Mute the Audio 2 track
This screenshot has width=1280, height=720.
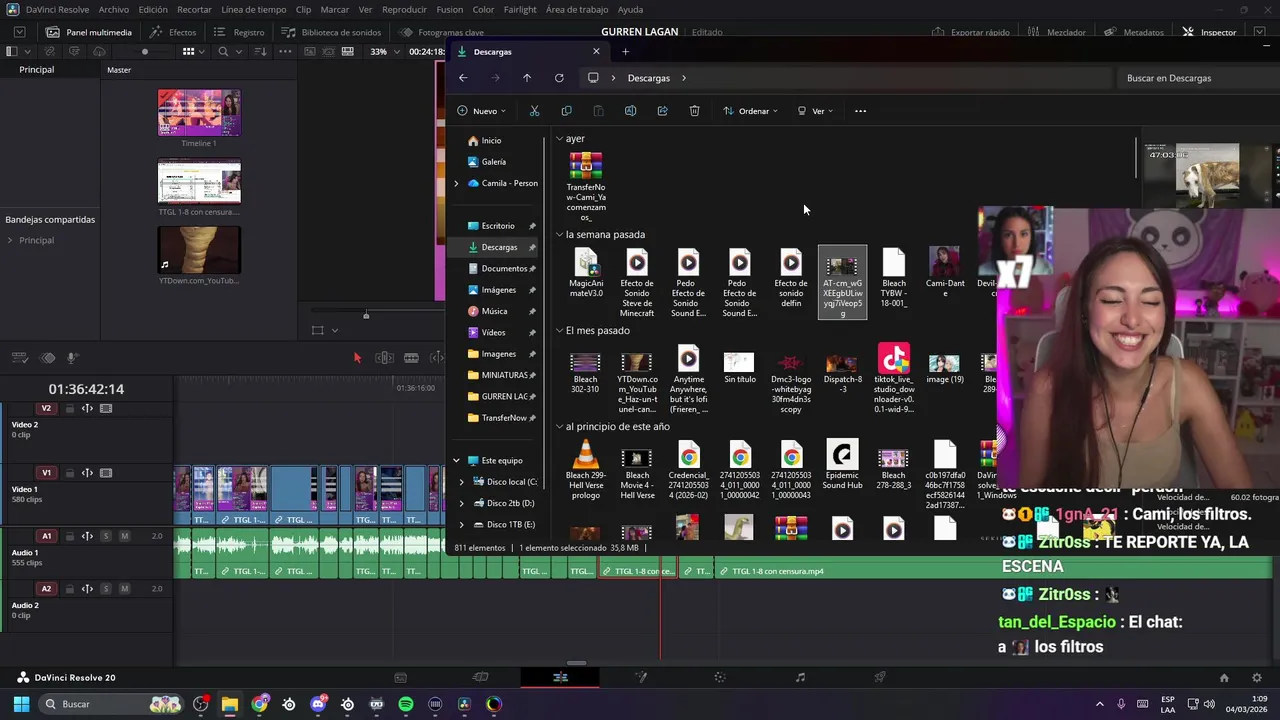(x=124, y=589)
